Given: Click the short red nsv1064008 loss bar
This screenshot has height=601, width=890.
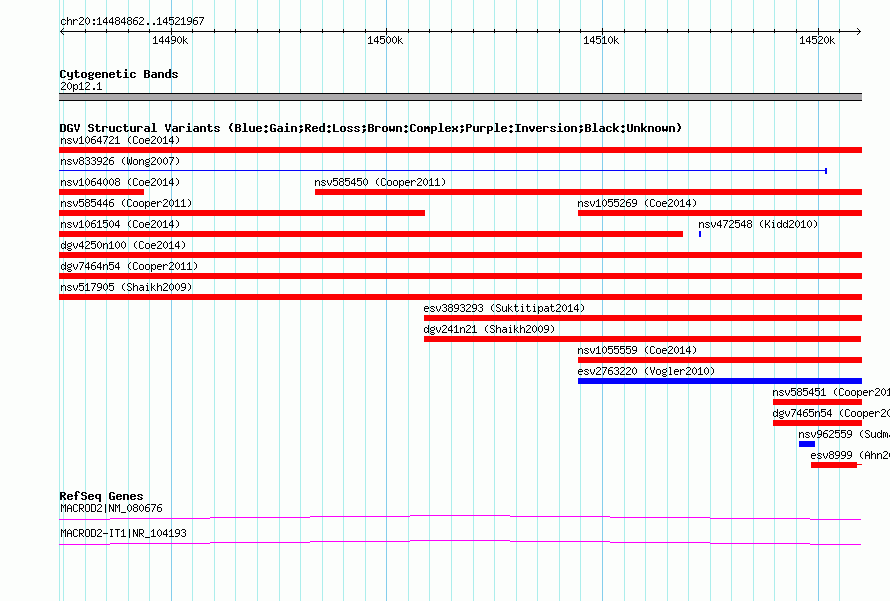Looking at the screenshot, I should pos(101,192).
